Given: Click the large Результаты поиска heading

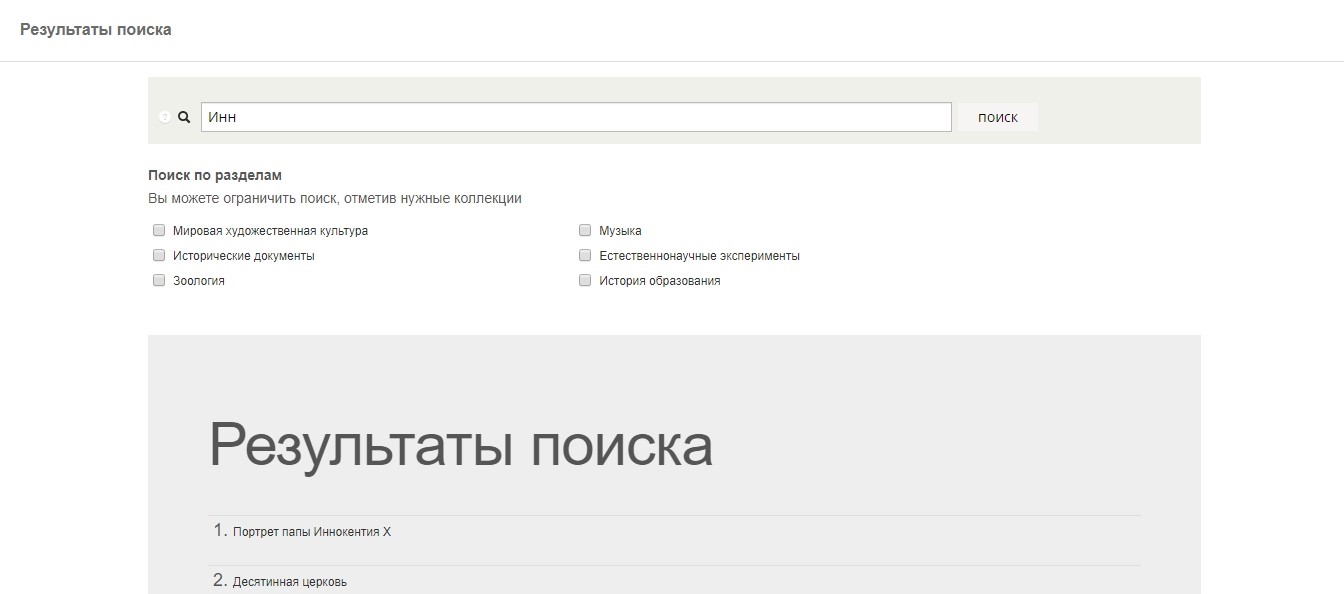Looking at the screenshot, I should pos(461,445).
